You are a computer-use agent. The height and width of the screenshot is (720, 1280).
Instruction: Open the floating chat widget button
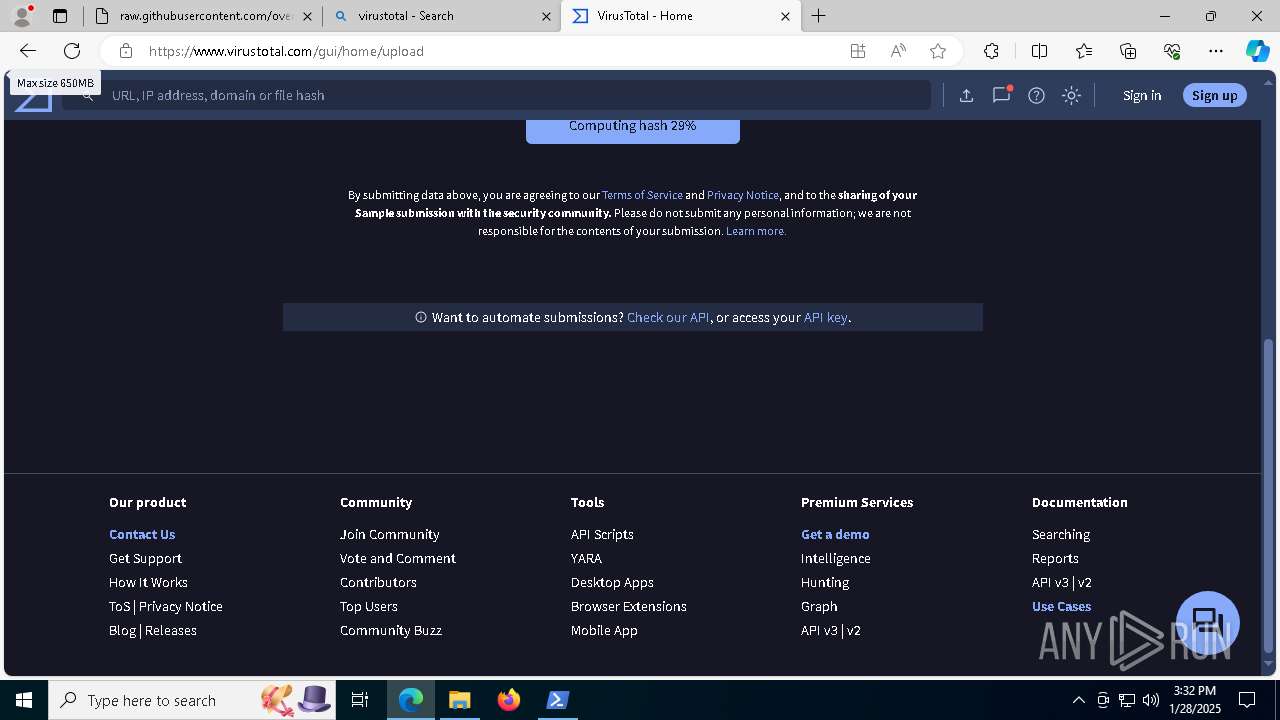point(1208,622)
